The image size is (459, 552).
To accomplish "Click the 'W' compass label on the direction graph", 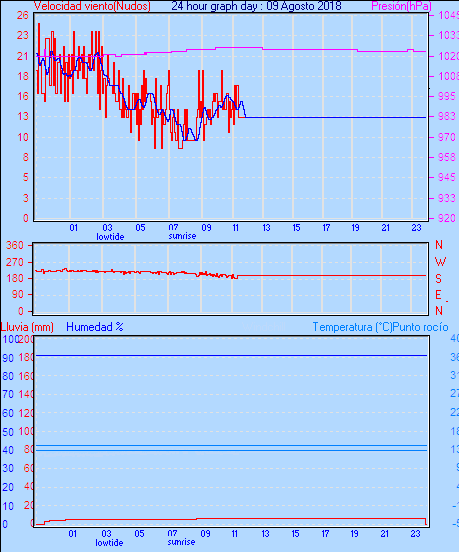I will pos(440,262).
